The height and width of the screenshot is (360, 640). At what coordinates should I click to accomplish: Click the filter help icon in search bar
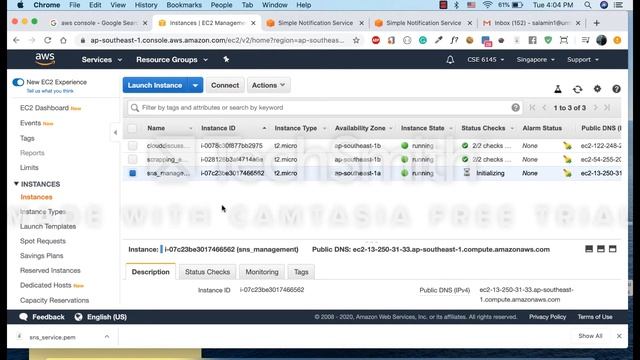tap(516, 108)
